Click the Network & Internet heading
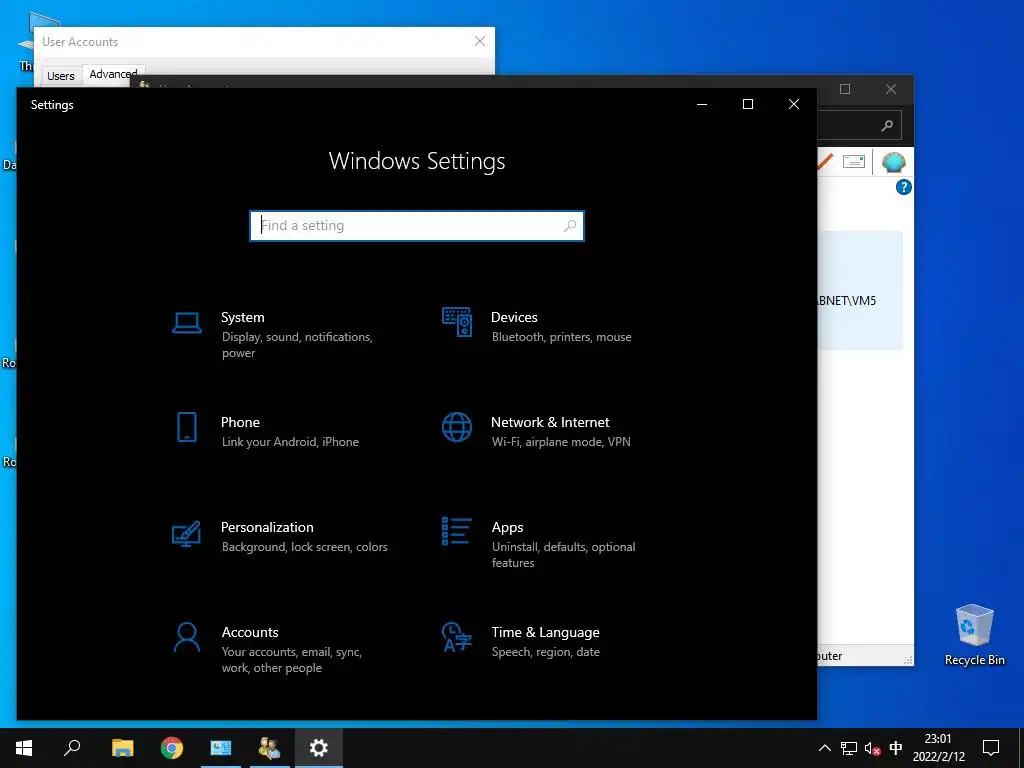The width and height of the screenshot is (1024, 768). pos(550,423)
